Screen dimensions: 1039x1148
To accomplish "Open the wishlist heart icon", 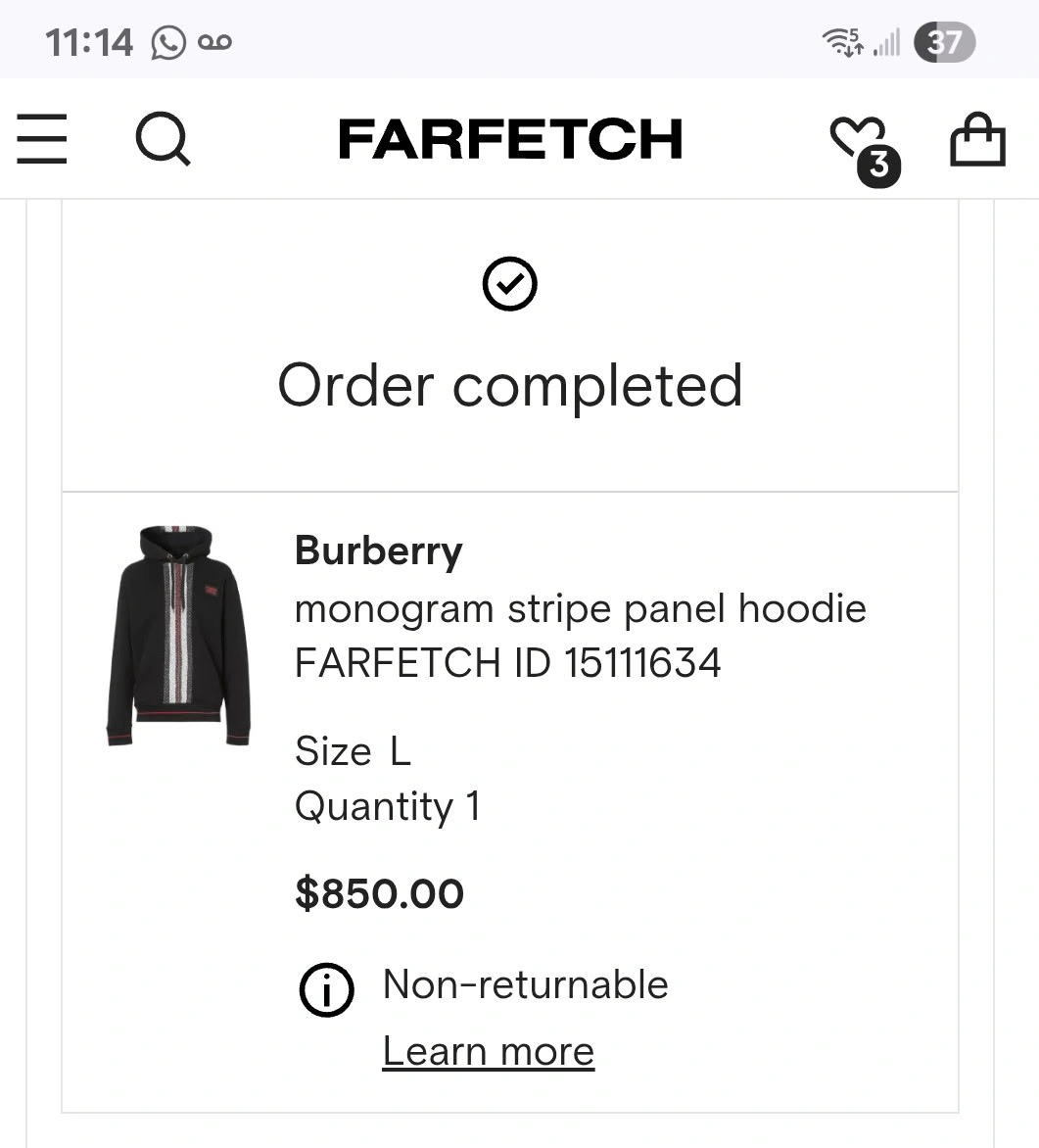I will [858, 138].
